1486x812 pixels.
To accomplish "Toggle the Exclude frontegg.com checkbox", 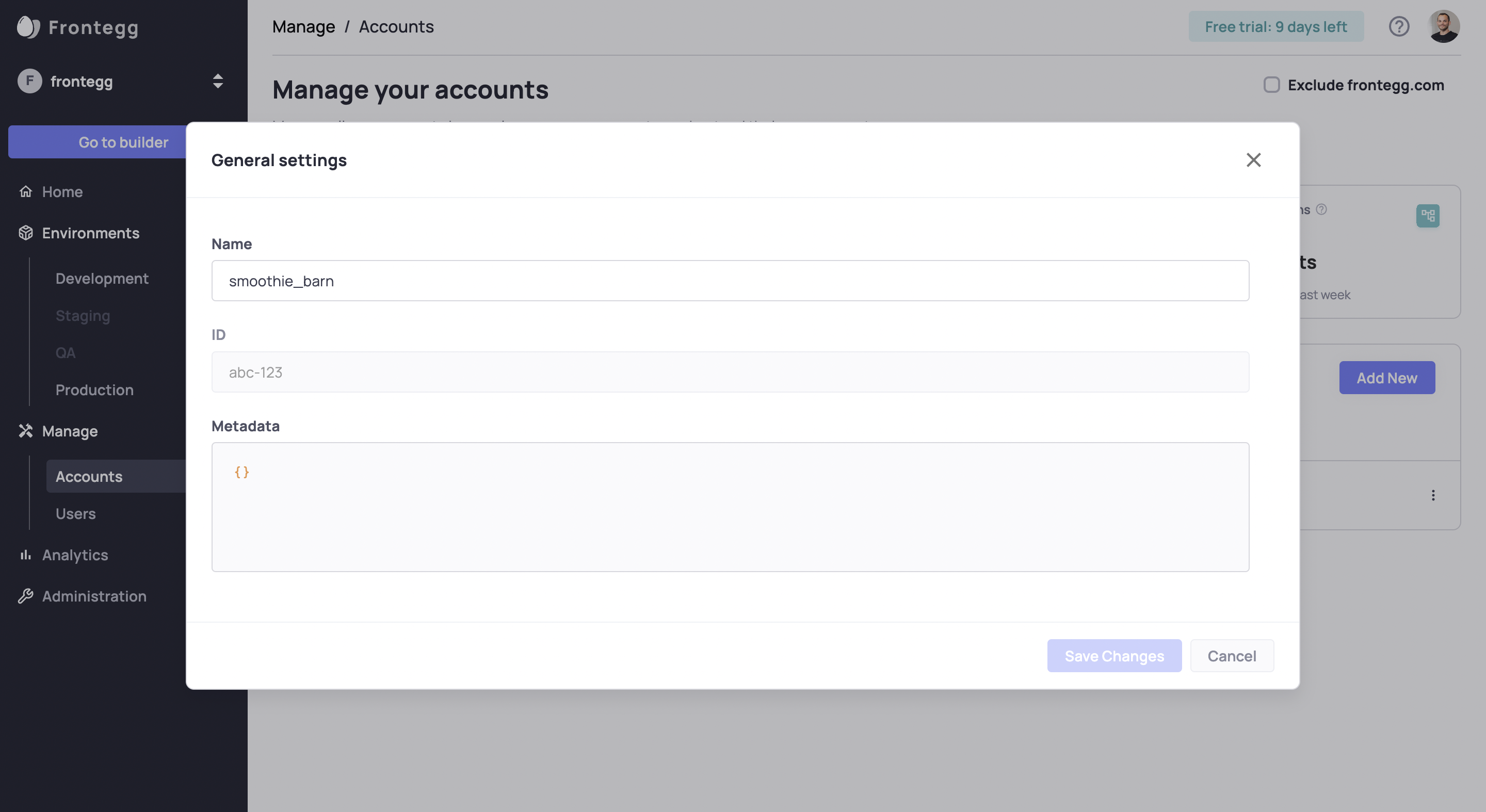I will pos(1271,85).
